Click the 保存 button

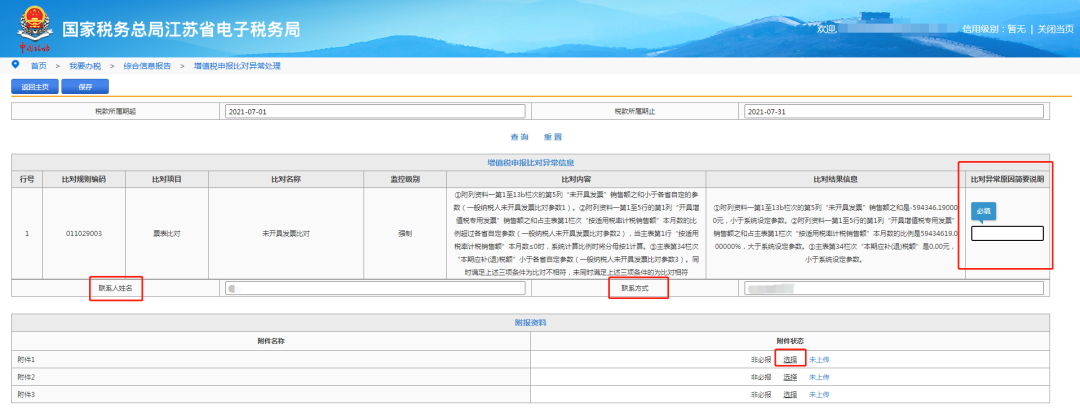85,87
